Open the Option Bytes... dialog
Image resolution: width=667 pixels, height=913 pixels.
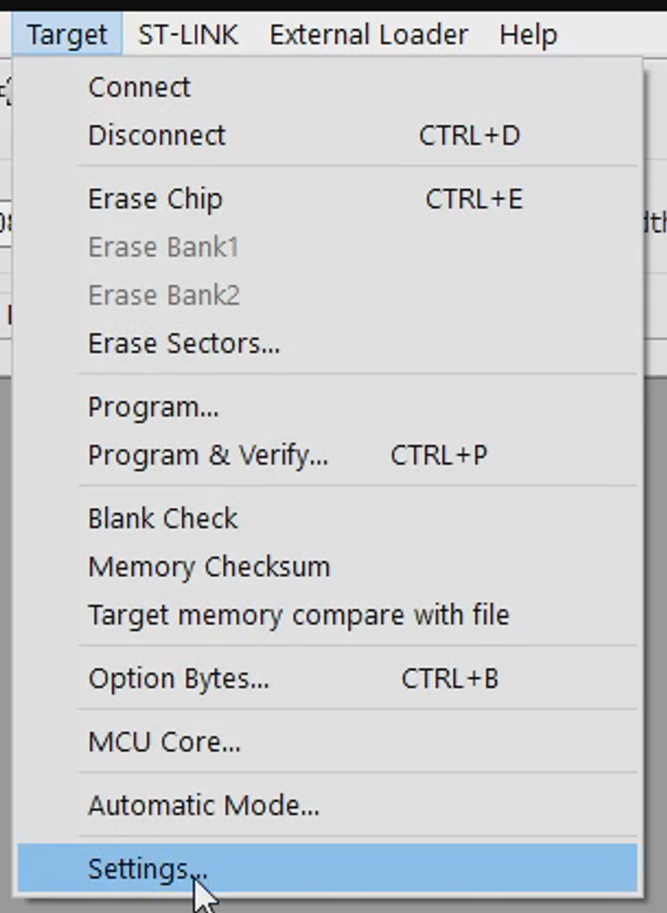(x=178, y=679)
